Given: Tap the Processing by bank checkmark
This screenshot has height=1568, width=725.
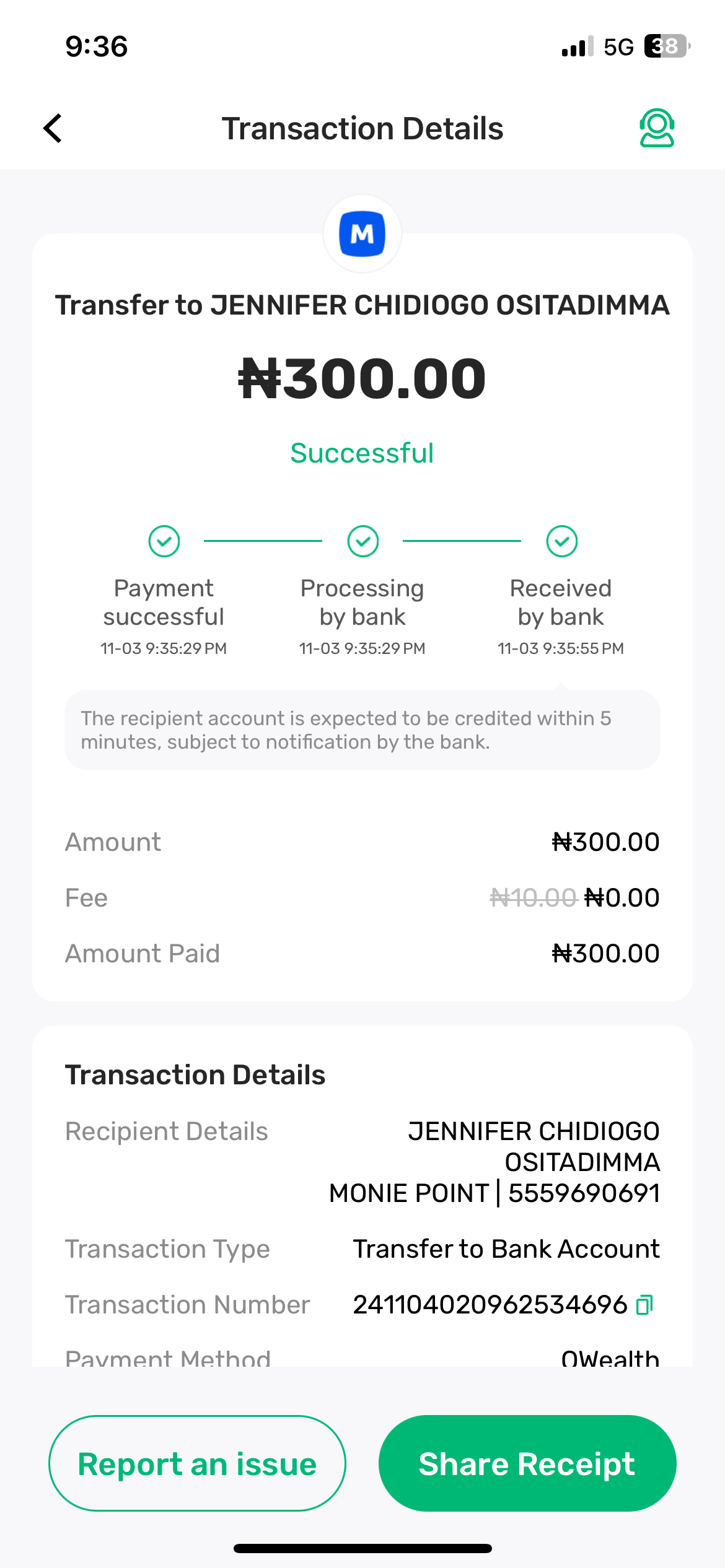Looking at the screenshot, I should pos(363,541).
